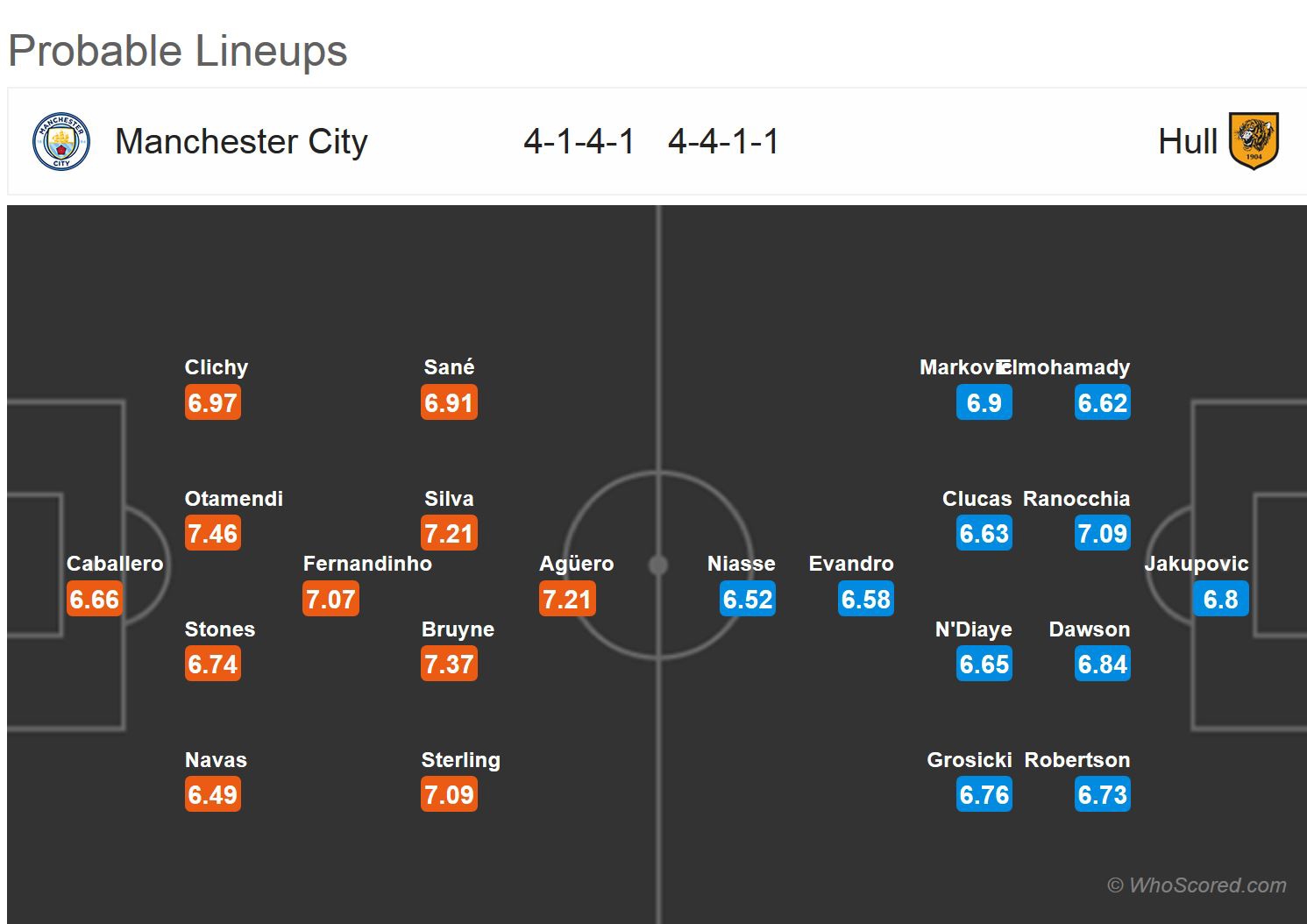Click Robertson's 6.73 rating badge
This screenshot has height=924, width=1307.
[x=1102, y=795]
